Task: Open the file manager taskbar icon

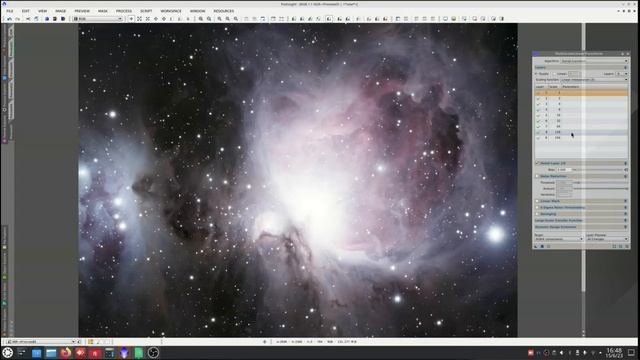Action: pyautogui.click(x=51, y=353)
